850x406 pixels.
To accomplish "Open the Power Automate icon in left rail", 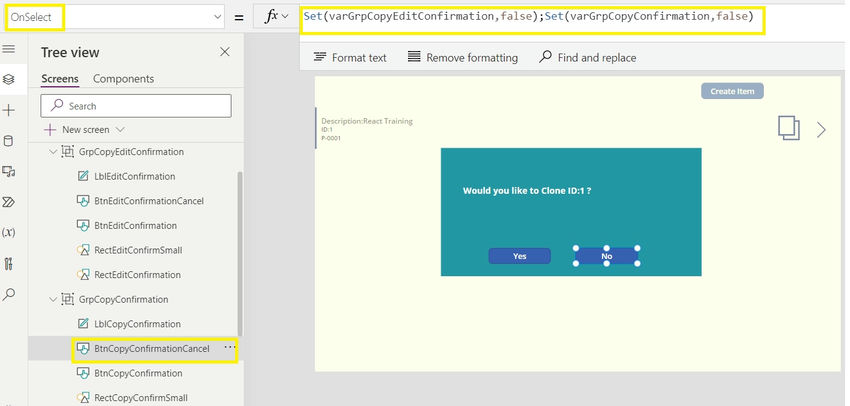I will [9, 202].
